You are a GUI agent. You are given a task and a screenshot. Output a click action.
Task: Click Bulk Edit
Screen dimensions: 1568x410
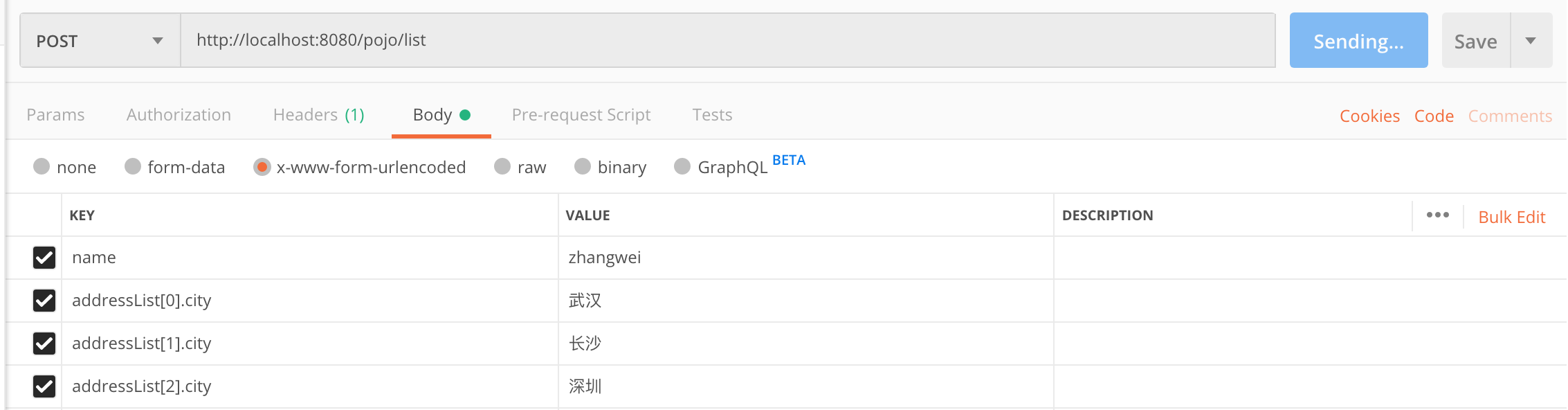point(1511,217)
